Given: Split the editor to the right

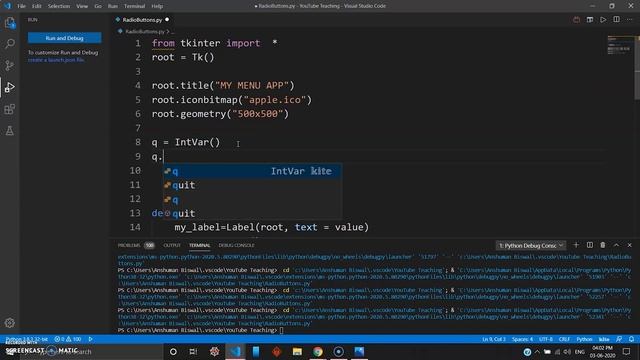Looking at the screenshot, I should [x=616, y=20].
